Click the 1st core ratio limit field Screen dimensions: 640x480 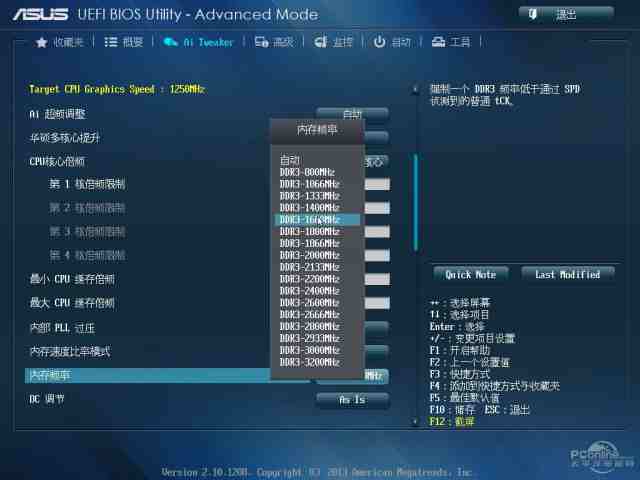(x=377, y=184)
